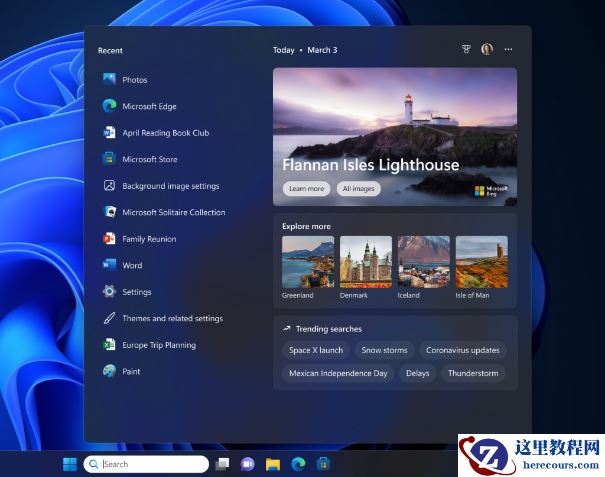
Task: Open the Excel icon beside Europe Trip Planning
Action: (x=109, y=345)
